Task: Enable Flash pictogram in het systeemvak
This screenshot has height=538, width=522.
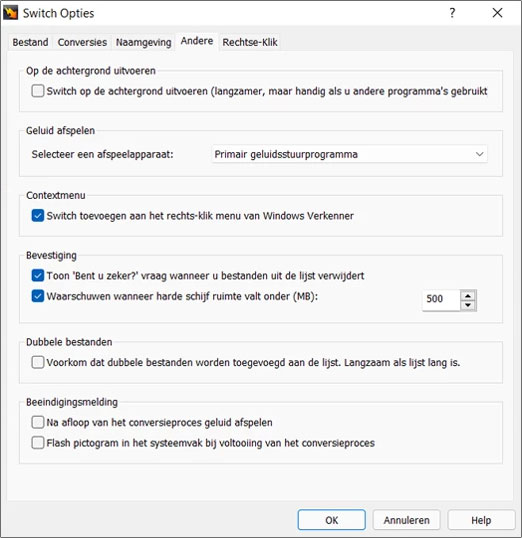Action: 38,443
